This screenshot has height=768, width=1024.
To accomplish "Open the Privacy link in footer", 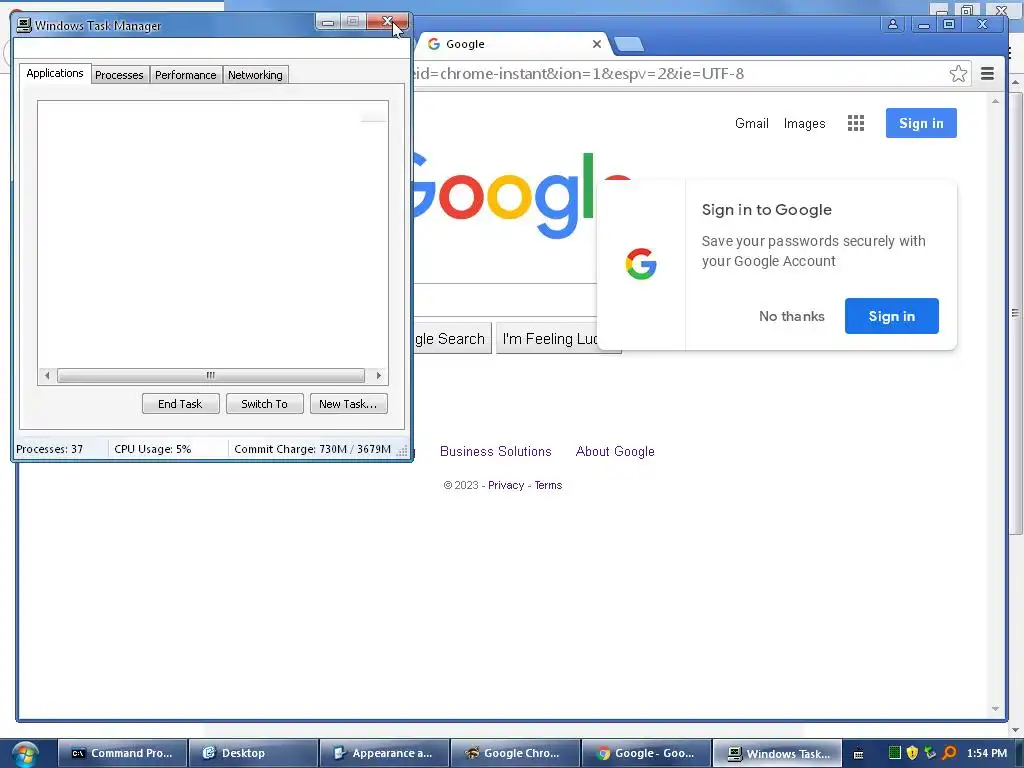I will pos(506,485).
